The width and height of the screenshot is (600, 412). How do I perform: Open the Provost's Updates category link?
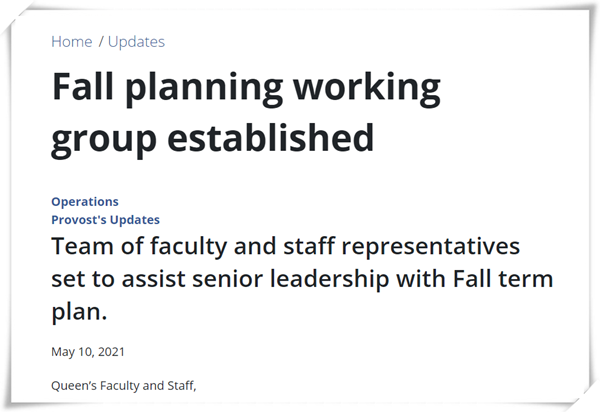106,220
